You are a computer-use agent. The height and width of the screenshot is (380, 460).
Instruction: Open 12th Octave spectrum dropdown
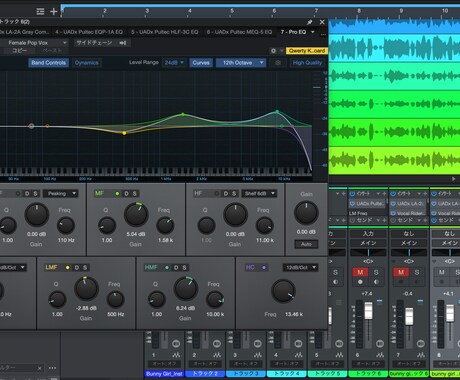coord(241,63)
